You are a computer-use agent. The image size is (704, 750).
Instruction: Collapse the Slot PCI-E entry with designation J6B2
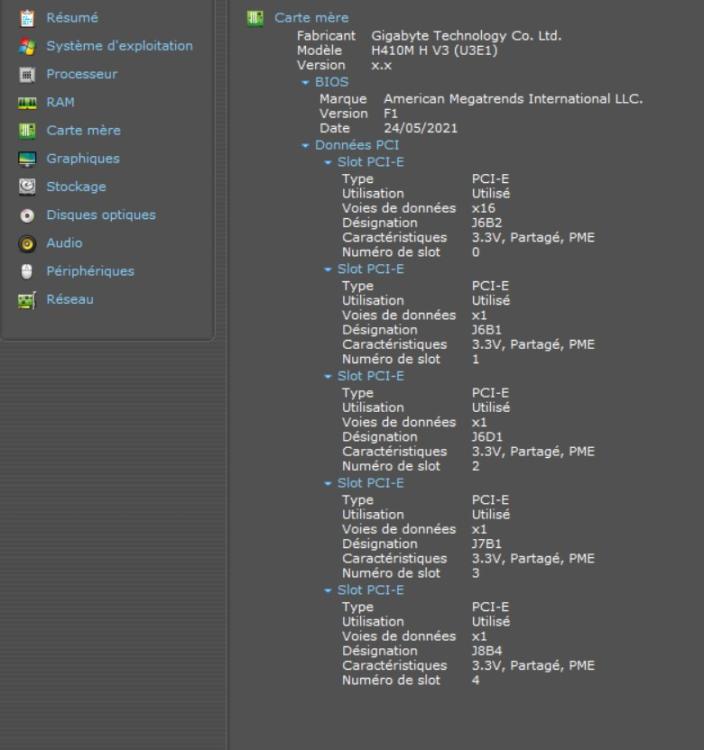click(x=328, y=163)
